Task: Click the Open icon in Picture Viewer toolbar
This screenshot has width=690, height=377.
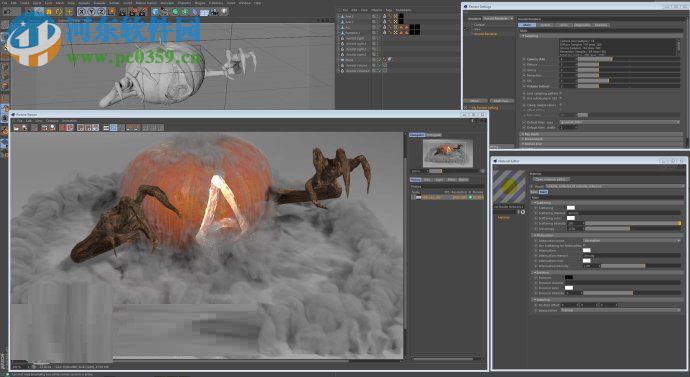Action: [x=16, y=128]
